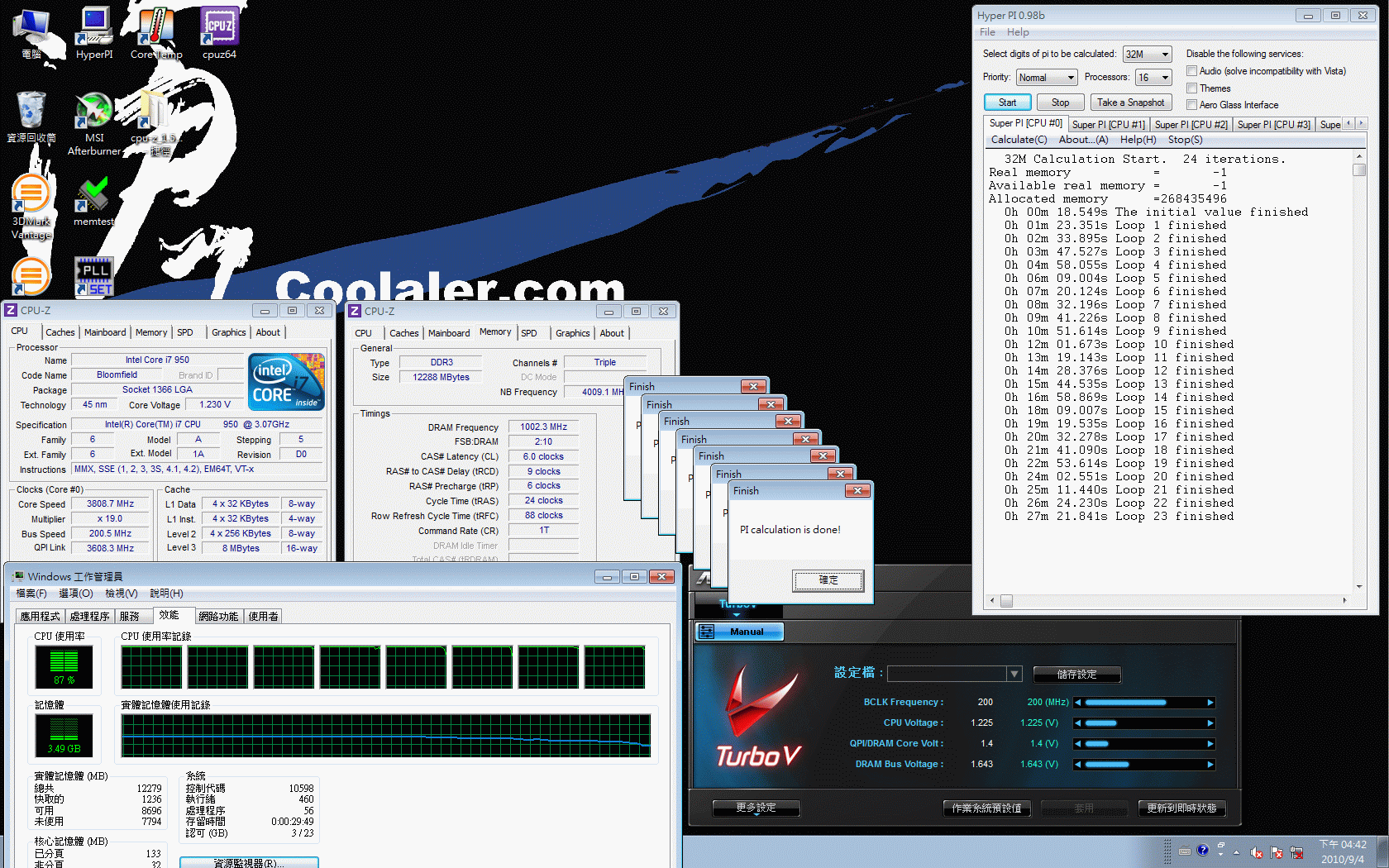Open the Task Manager processes tab (處理程序)
1389x868 pixels.
coord(89,617)
